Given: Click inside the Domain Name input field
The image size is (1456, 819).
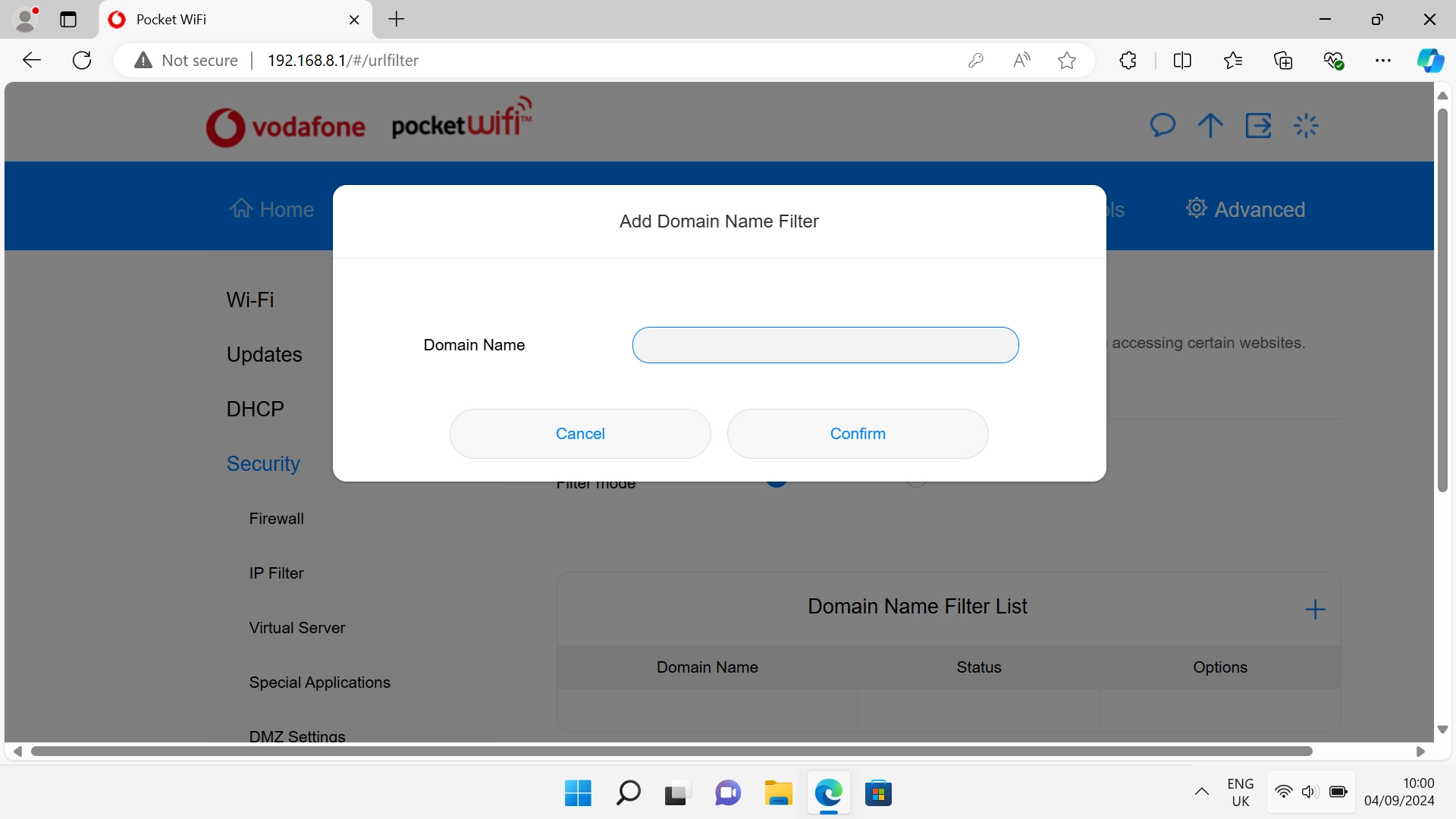Looking at the screenshot, I should (x=825, y=345).
